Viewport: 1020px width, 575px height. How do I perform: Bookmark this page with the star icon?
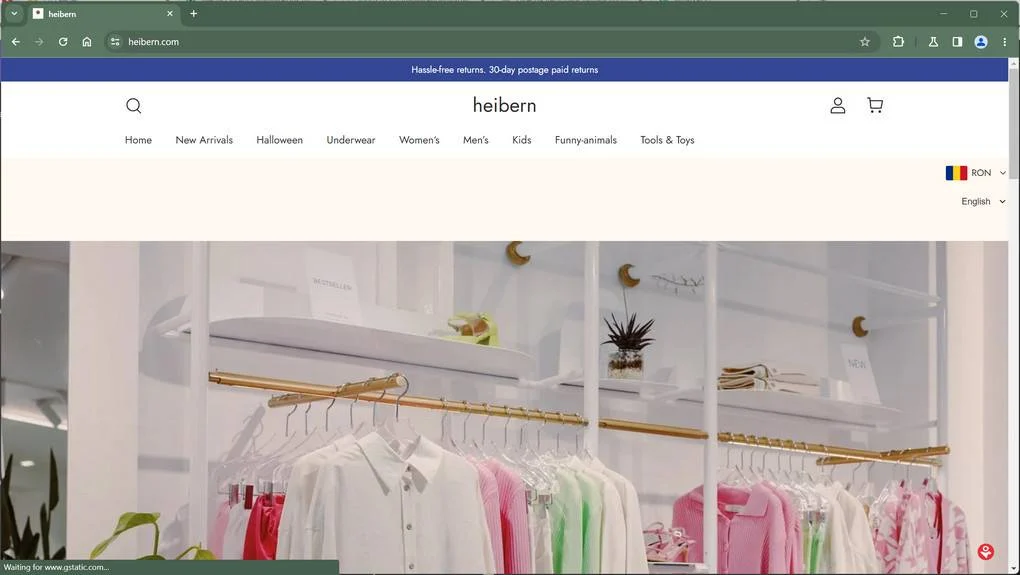pos(865,42)
